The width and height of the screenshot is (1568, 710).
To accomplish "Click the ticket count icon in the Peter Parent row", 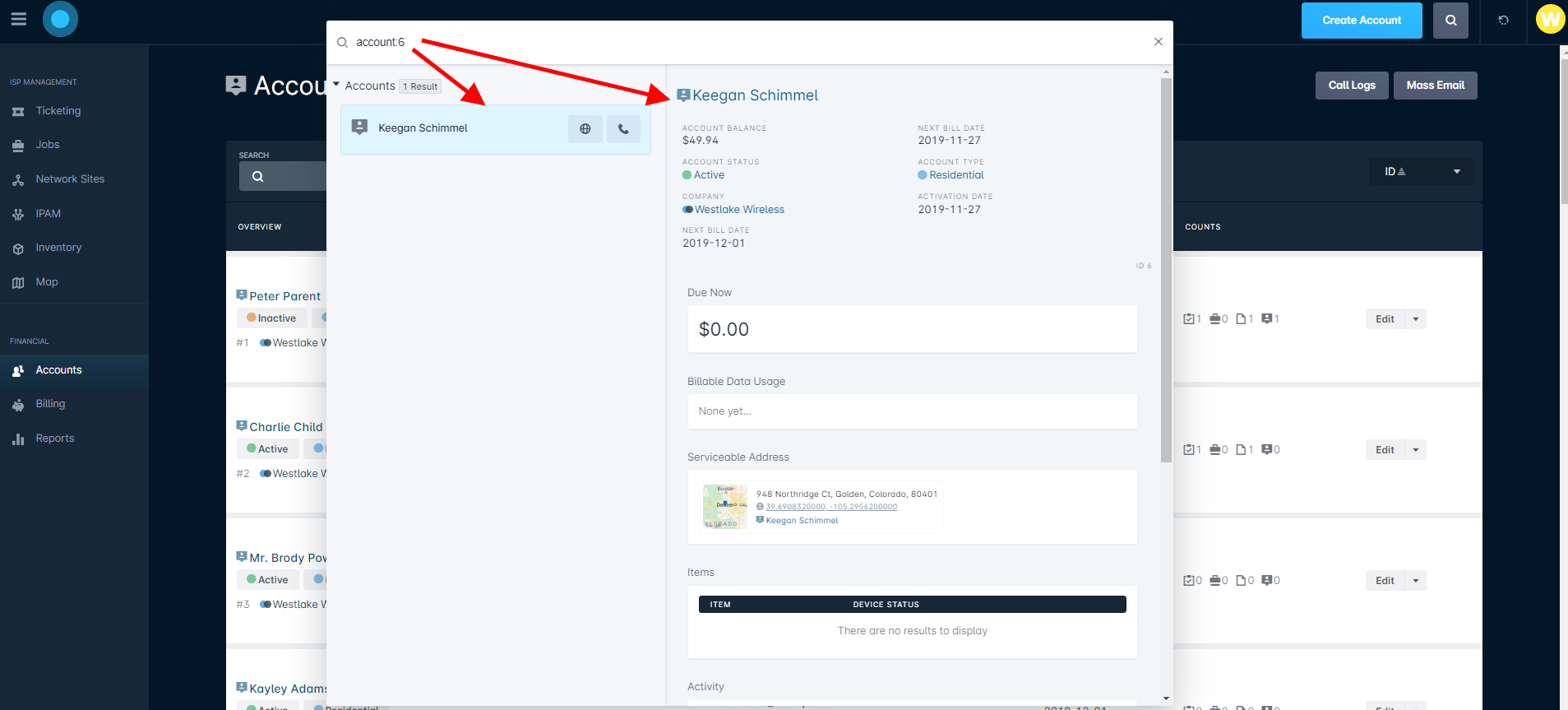I will [x=1188, y=319].
